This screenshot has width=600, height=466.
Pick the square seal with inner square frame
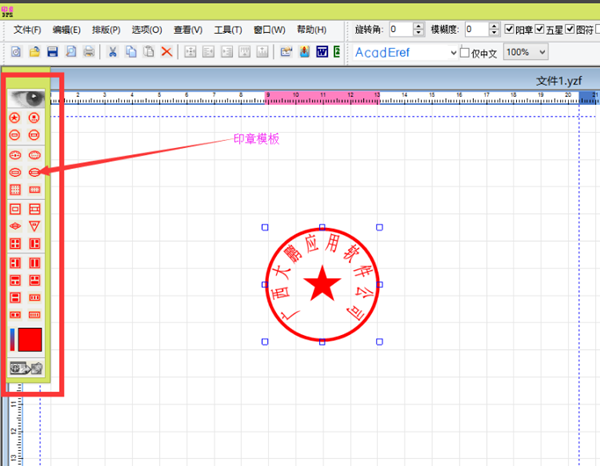[x=15, y=209]
